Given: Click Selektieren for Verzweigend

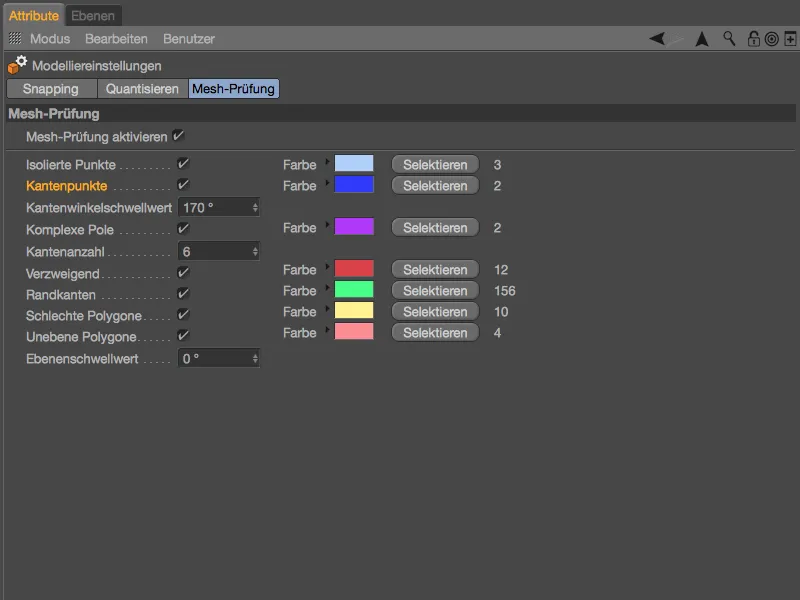Looking at the screenshot, I should point(435,269).
